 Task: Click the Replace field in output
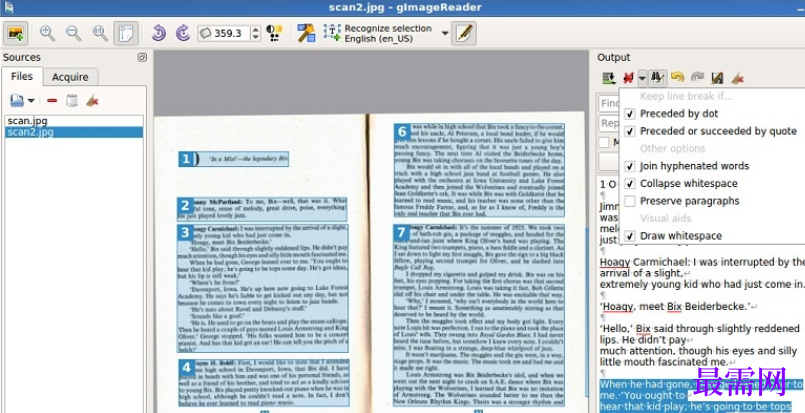[x=609, y=123]
